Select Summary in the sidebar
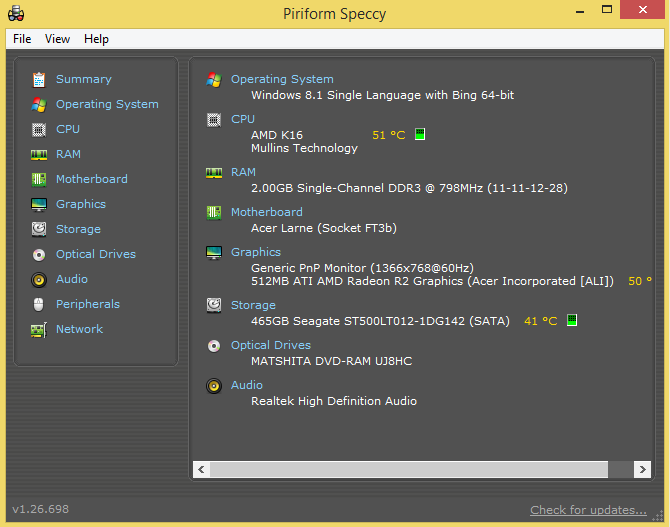670x527 pixels. pyautogui.click(x=84, y=79)
